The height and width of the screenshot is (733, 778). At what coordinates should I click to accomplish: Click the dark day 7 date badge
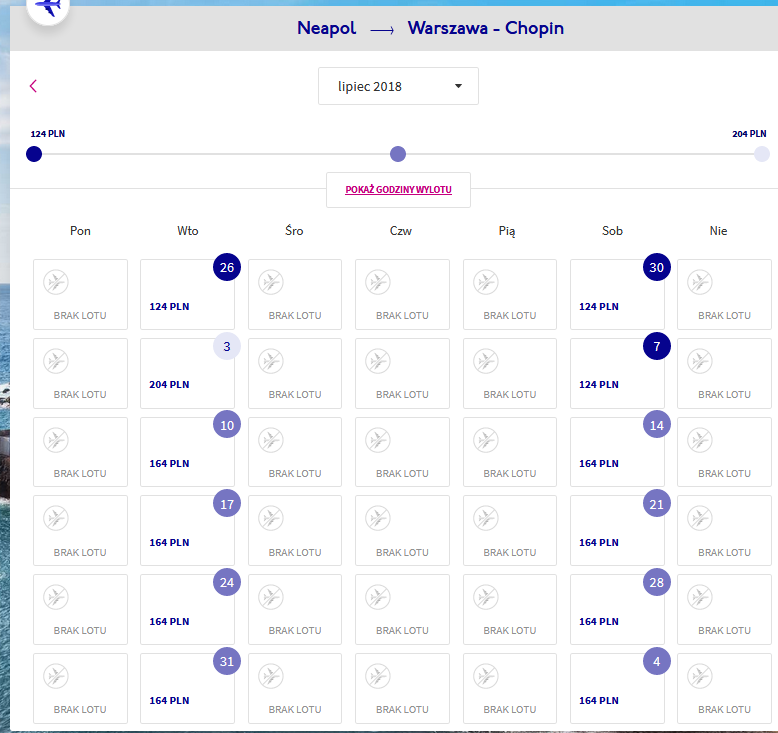(656, 346)
